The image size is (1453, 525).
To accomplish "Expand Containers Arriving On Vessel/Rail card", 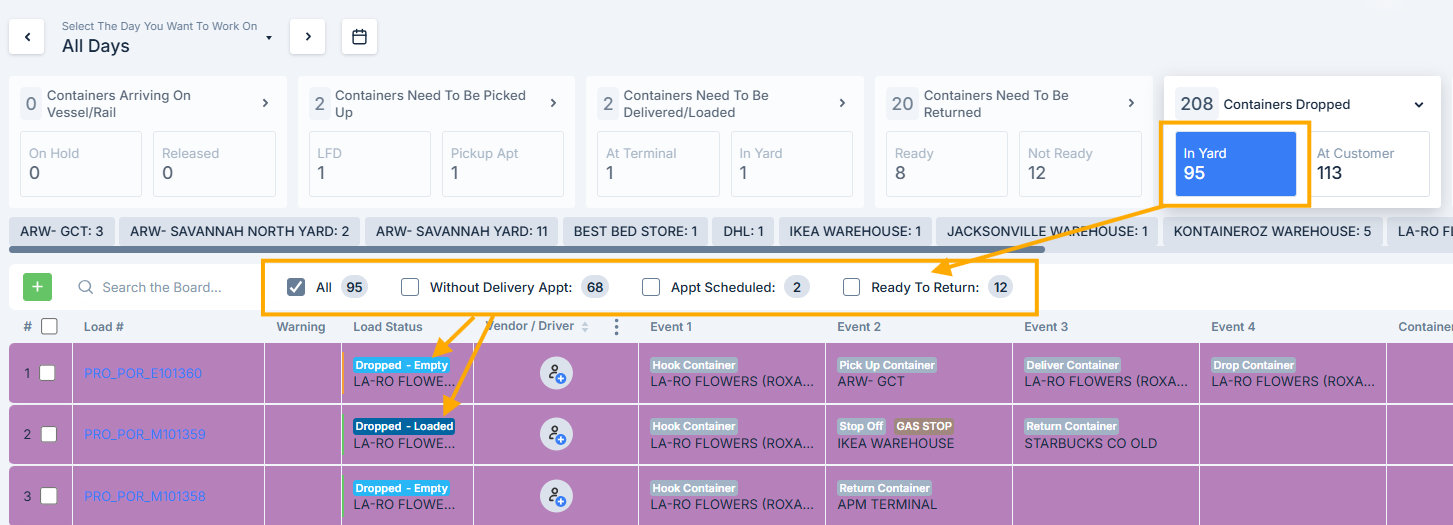I will (265, 103).
